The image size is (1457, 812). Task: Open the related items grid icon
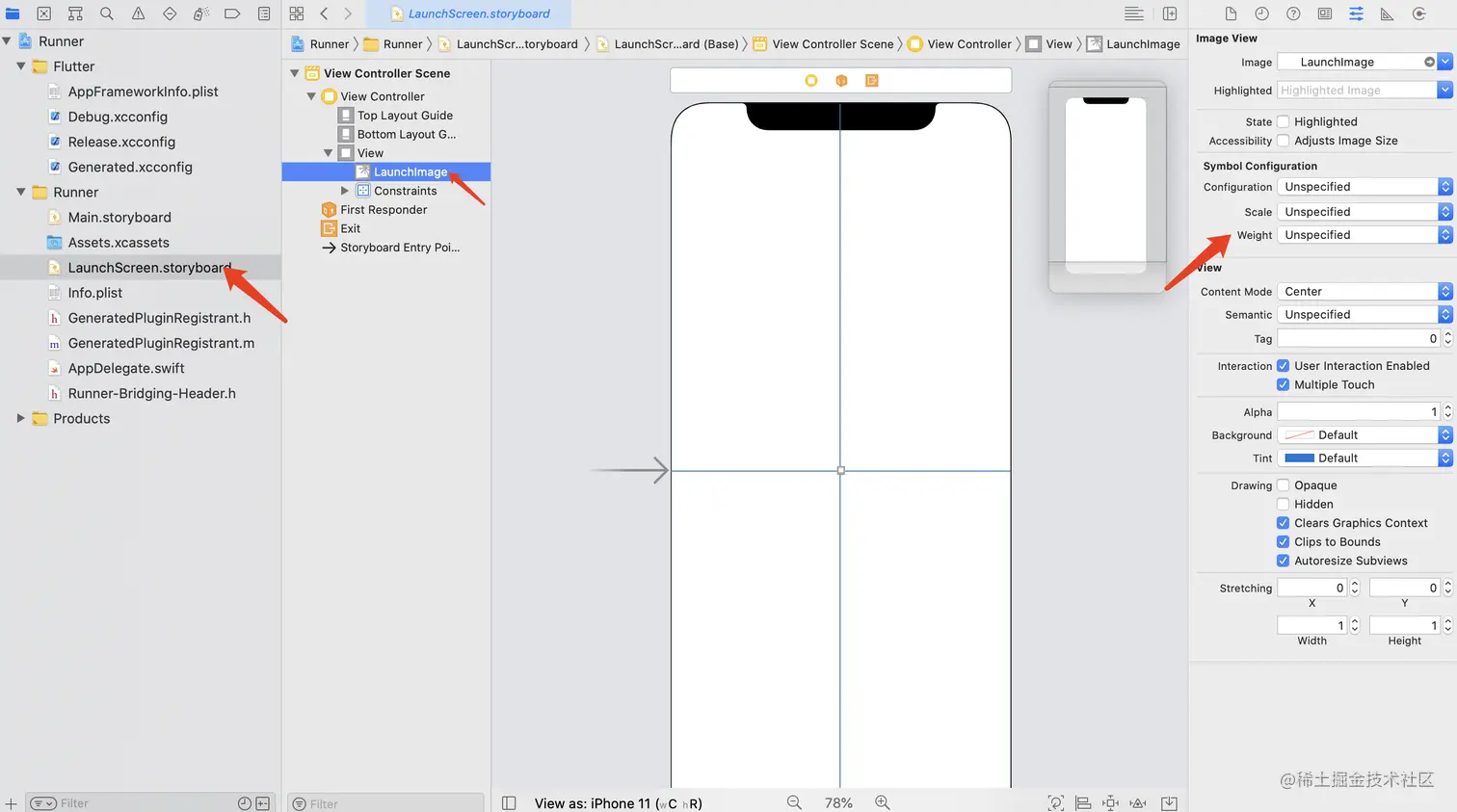tap(297, 13)
